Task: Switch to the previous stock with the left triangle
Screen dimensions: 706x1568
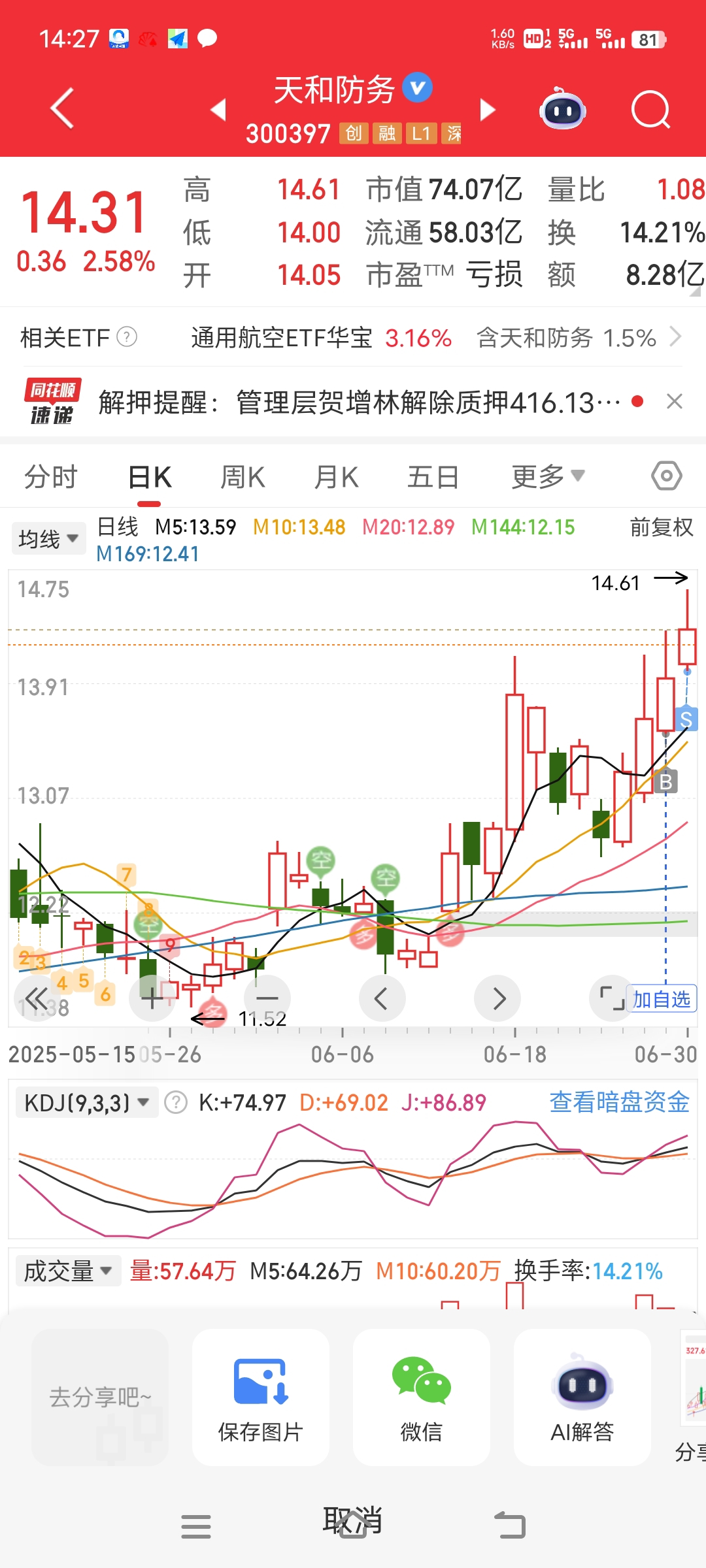Action: click(x=218, y=109)
